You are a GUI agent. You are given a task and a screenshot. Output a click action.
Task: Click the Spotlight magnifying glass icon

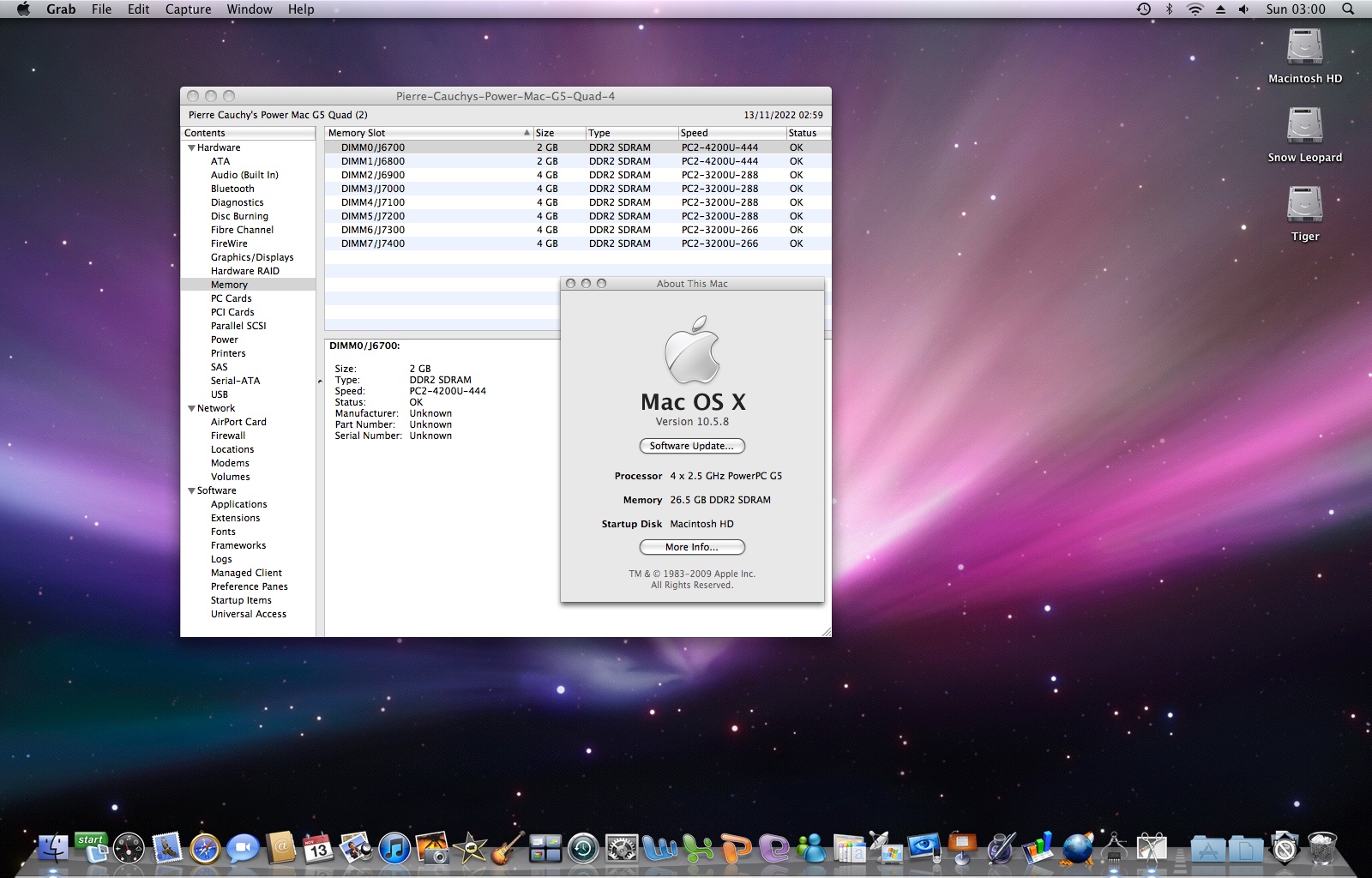click(x=1348, y=9)
